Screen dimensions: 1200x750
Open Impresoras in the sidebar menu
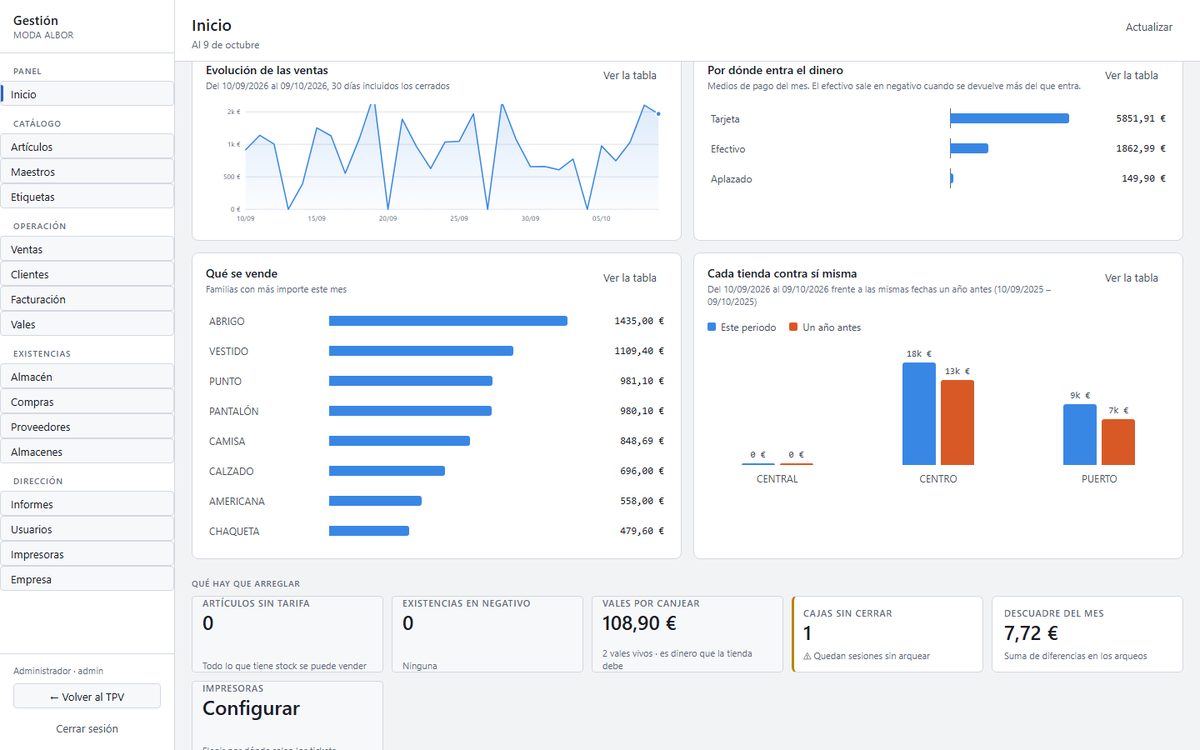[87, 555]
